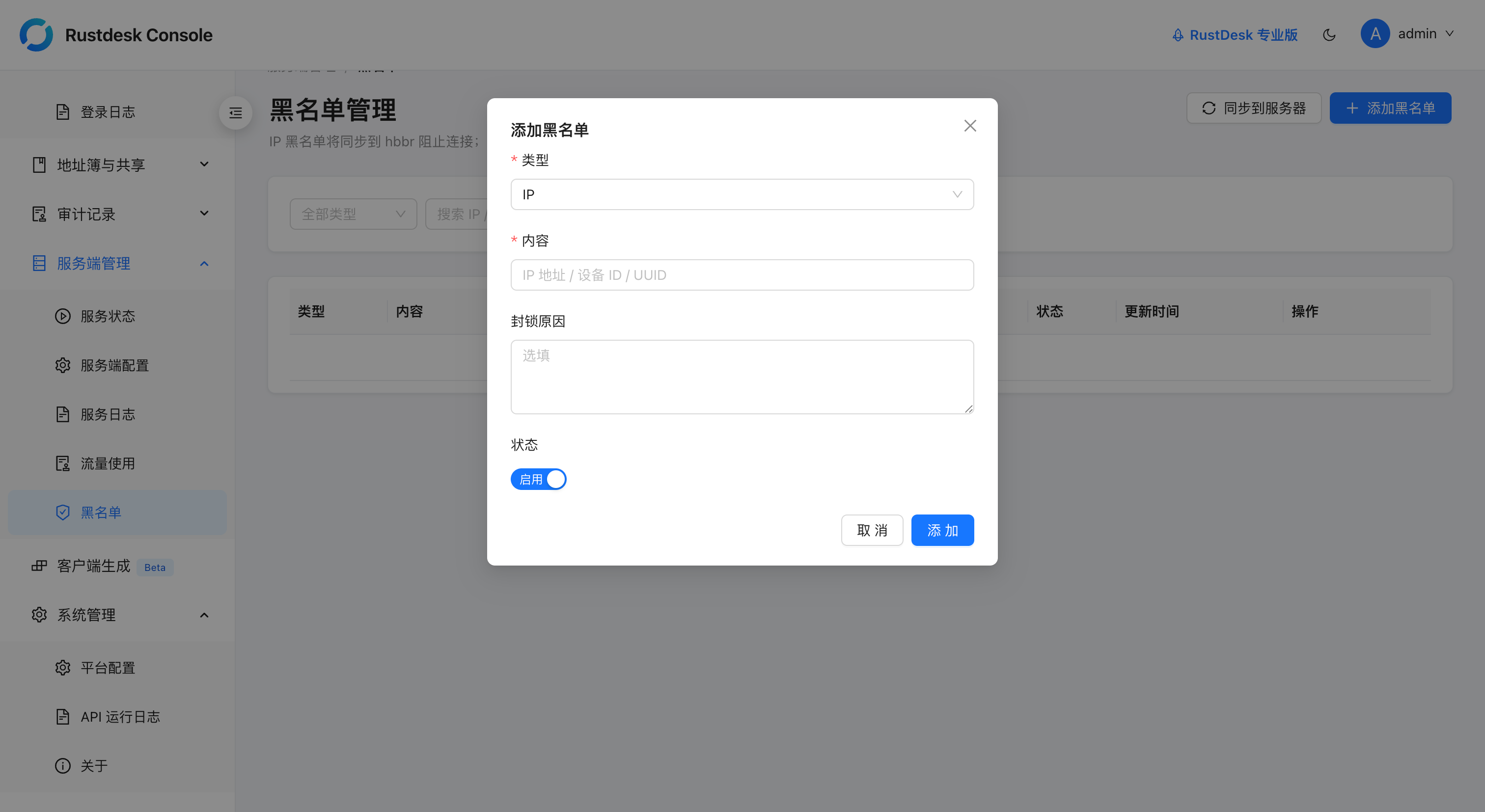Select the 黑名单 menu item
Image resolution: width=1485 pixels, height=812 pixels.
tap(117, 513)
